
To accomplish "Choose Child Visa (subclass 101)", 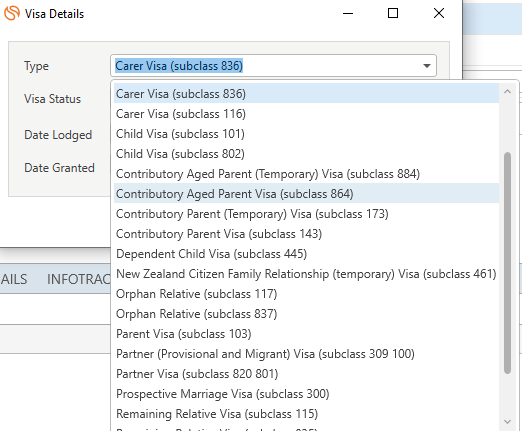I will tap(306, 134).
